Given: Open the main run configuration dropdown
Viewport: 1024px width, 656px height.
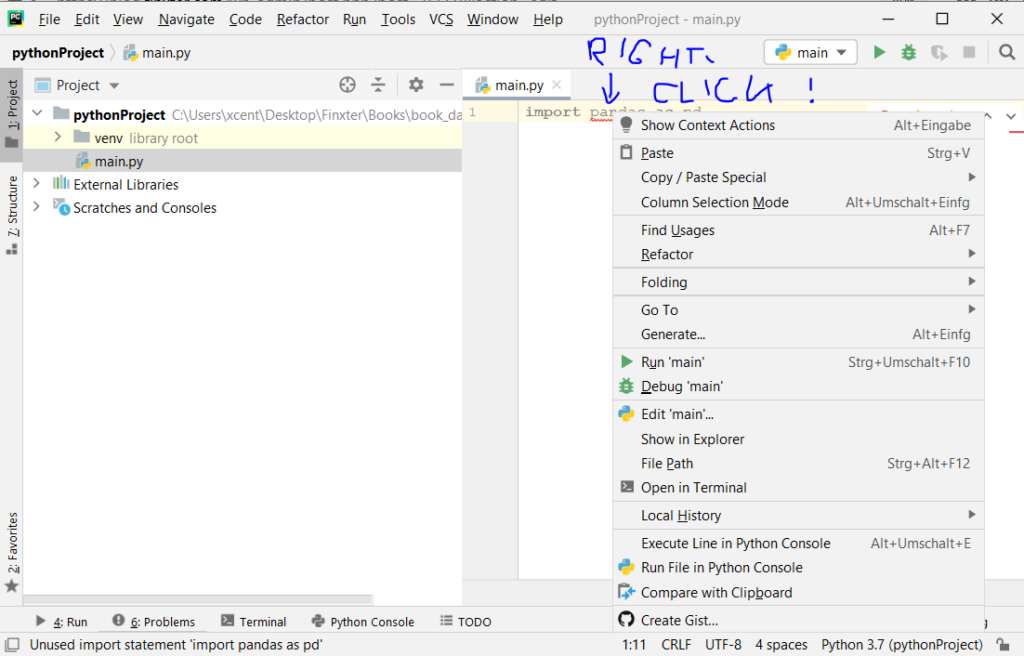Looking at the screenshot, I should 810,52.
